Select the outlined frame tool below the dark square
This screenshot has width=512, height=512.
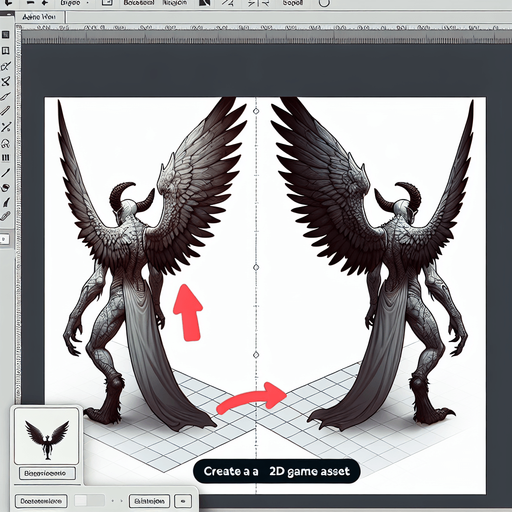click(x=6, y=51)
